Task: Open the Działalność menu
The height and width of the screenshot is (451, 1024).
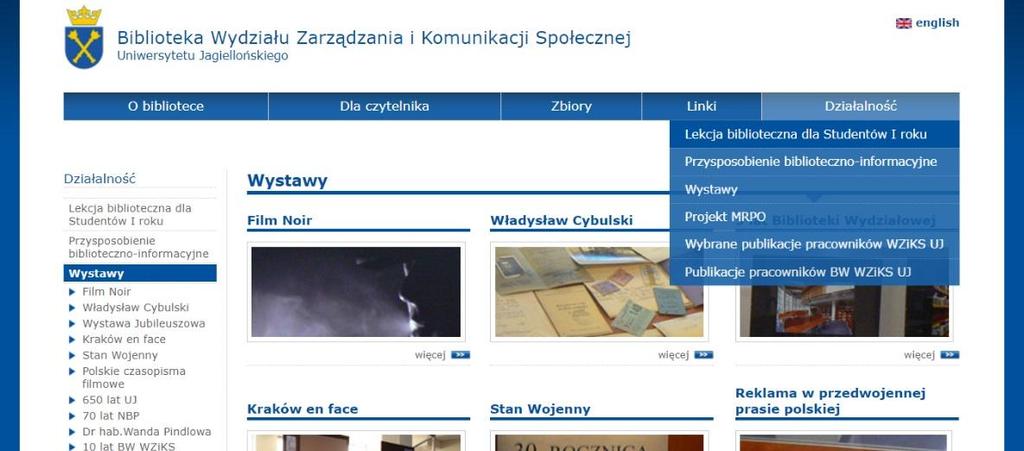Action: 861,106
